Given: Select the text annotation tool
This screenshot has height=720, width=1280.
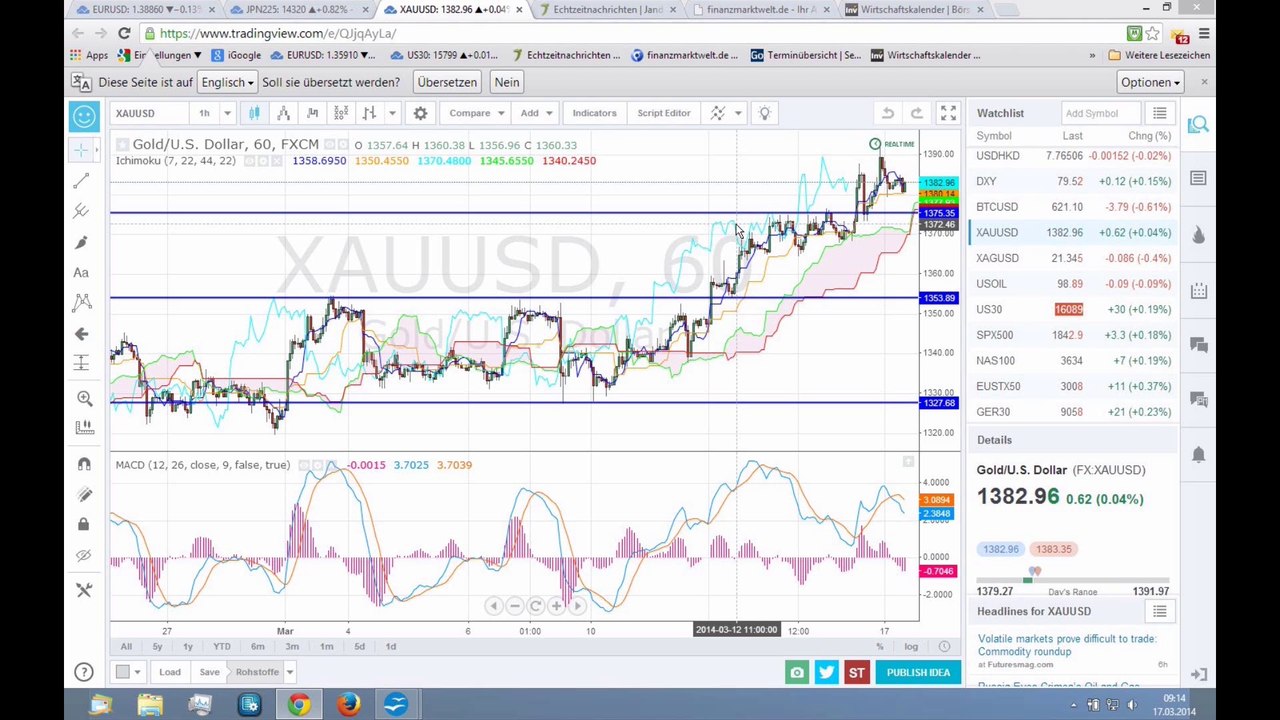Looking at the screenshot, I should pos(82,272).
